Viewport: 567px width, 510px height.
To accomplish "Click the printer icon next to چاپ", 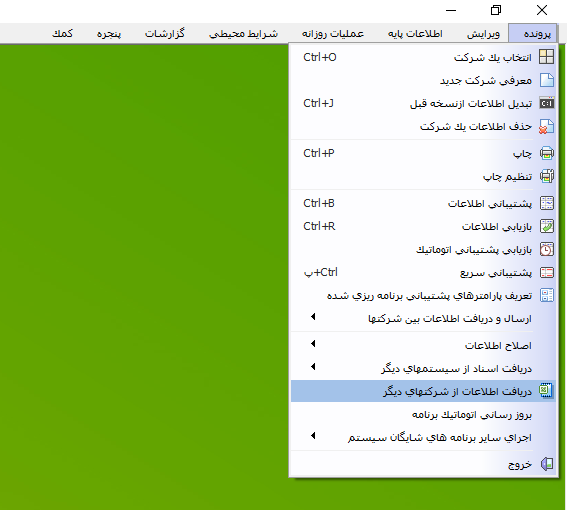I will (x=546, y=153).
